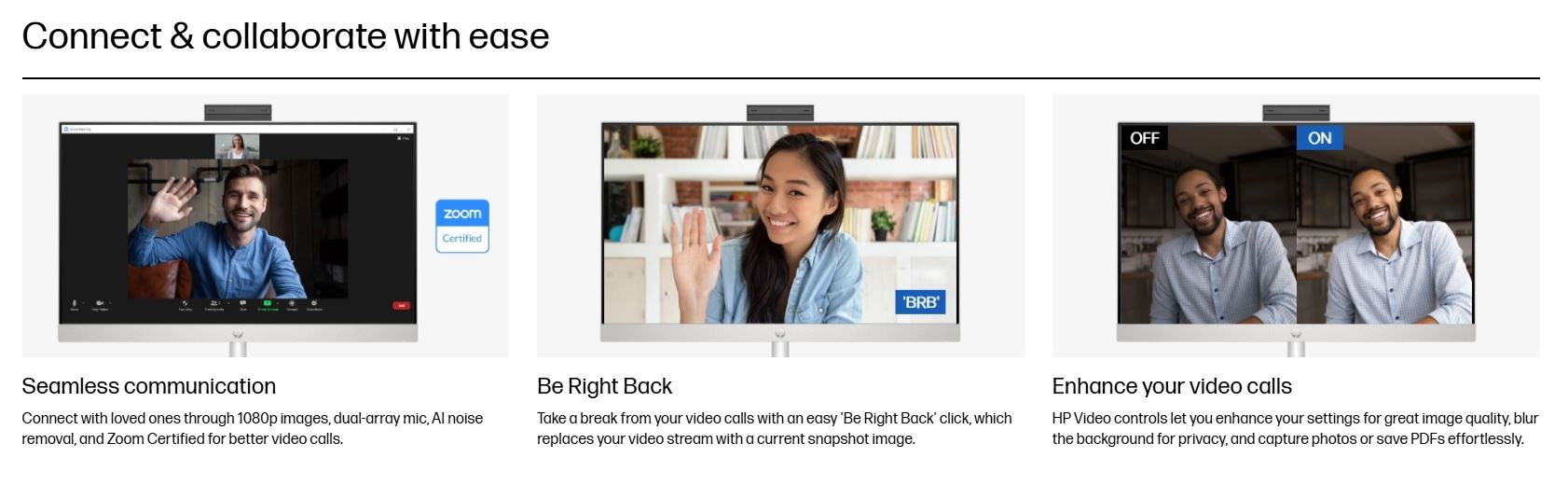Screen dimensions: 1568x499
Task: Click the waving woman monitor image
Action: click(x=780, y=226)
